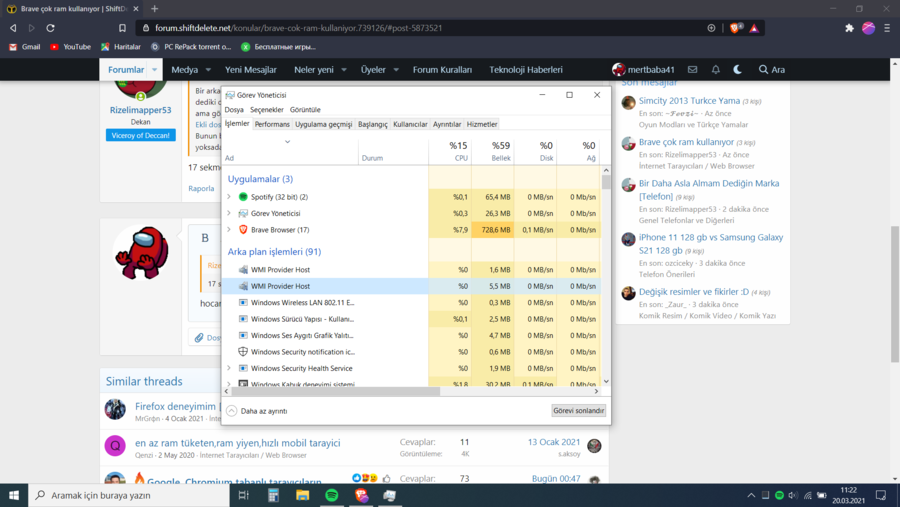Click Task Manager icon in taskbar
The width and height of the screenshot is (900, 507).
[390, 495]
